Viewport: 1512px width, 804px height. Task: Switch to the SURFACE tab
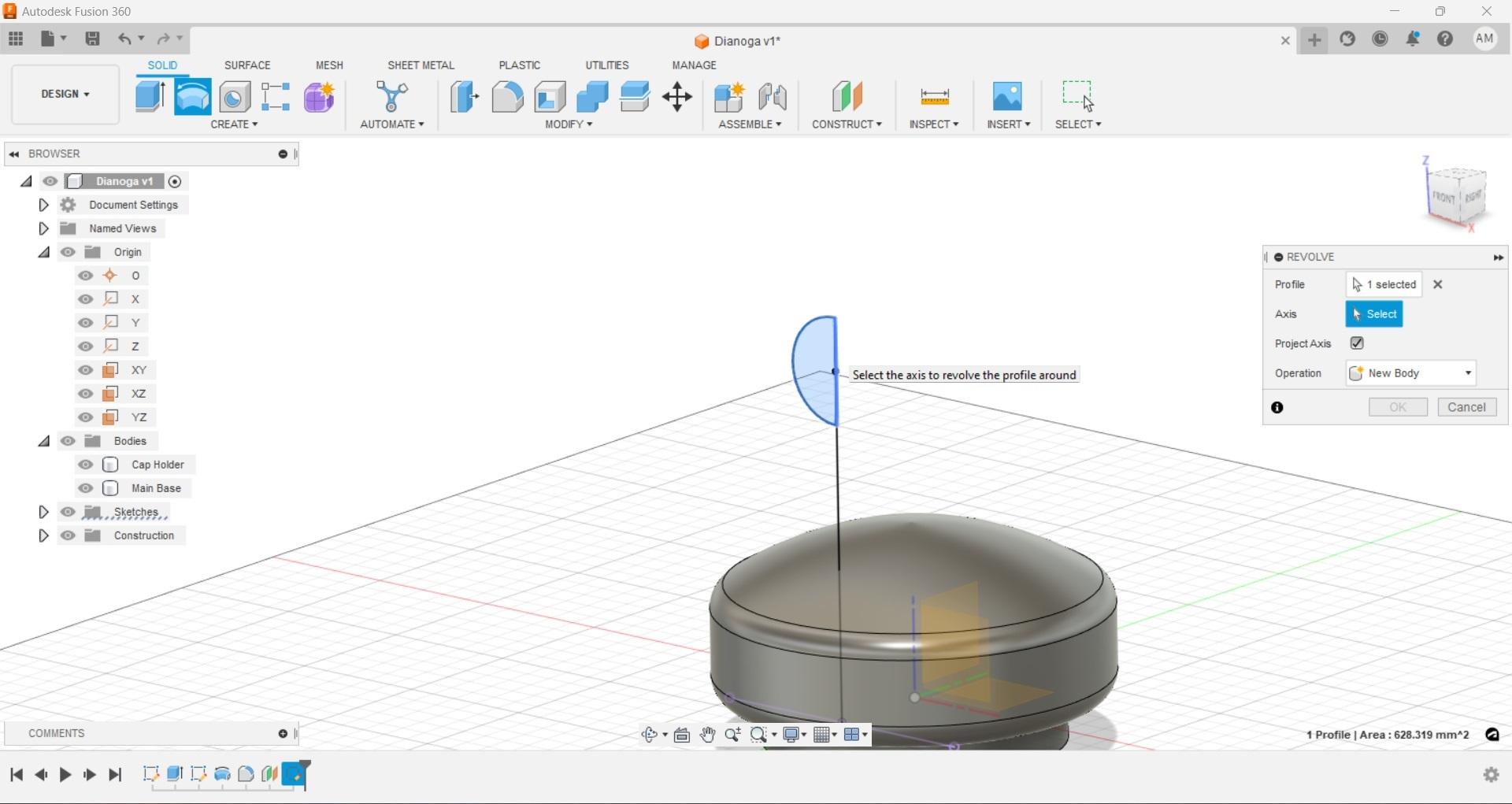click(x=247, y=65)
